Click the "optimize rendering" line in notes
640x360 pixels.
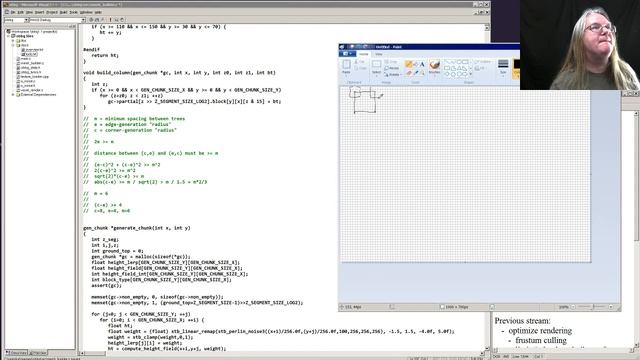tap(540, 331)
